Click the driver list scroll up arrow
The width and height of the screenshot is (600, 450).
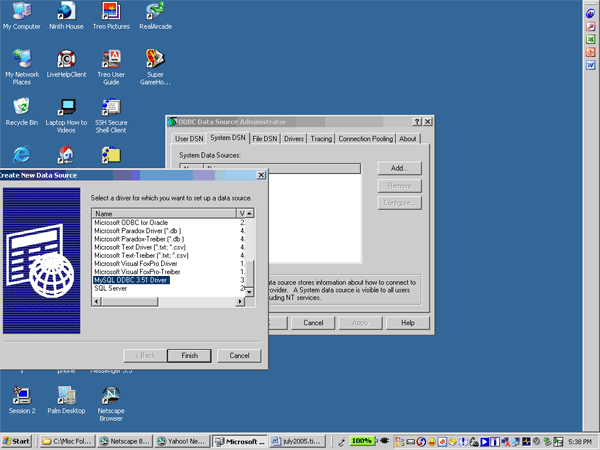tap(249, 213)
